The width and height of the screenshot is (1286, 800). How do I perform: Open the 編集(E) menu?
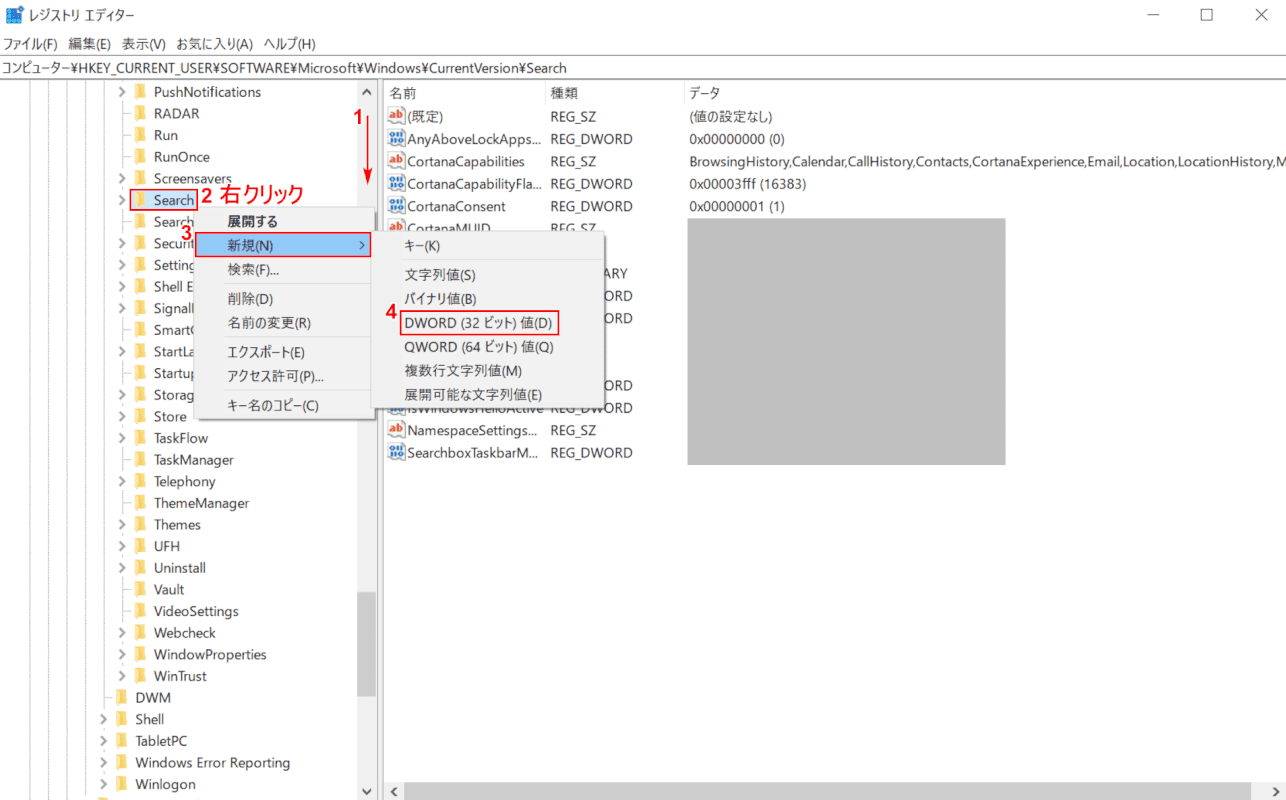coord(89,44)
